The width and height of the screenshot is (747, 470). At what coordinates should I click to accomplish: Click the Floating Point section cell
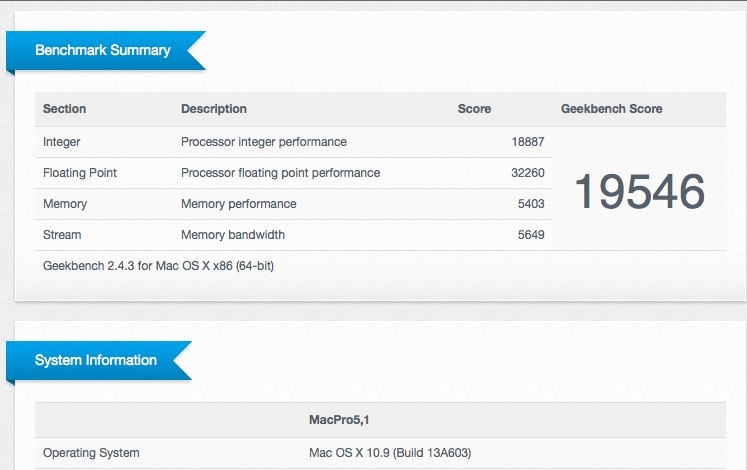tap(80, 173)
